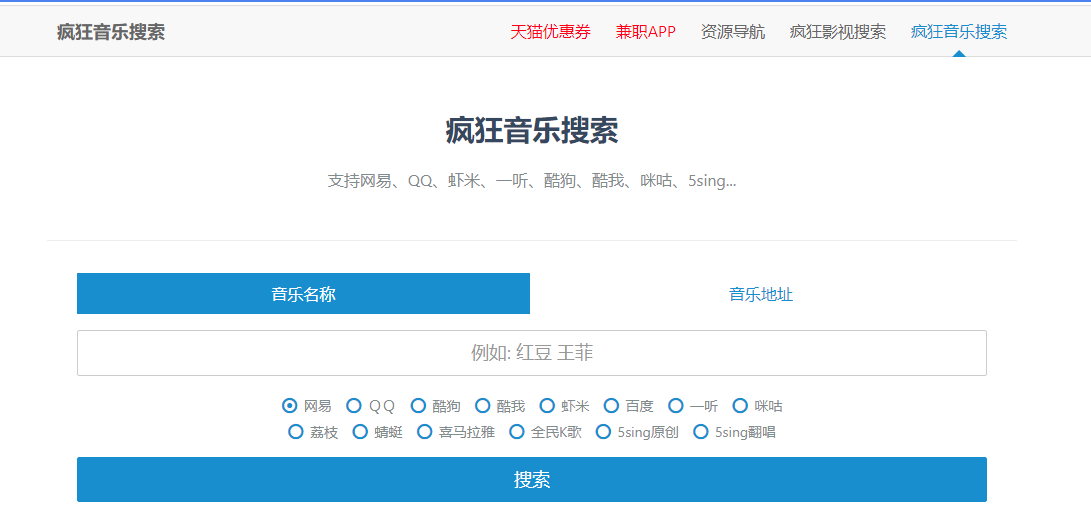Viewport: 1091px width, 516px height.
Task: Choose the 百度 source option
Action: pyautogui.click(x=611, y=406)
